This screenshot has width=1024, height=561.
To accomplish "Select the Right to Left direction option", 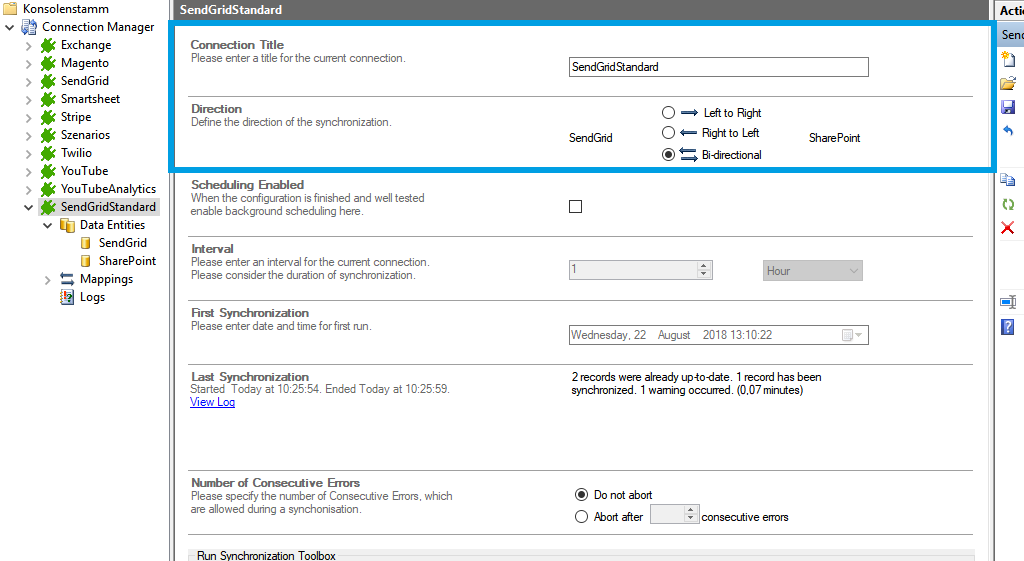I will click(668, 133).
